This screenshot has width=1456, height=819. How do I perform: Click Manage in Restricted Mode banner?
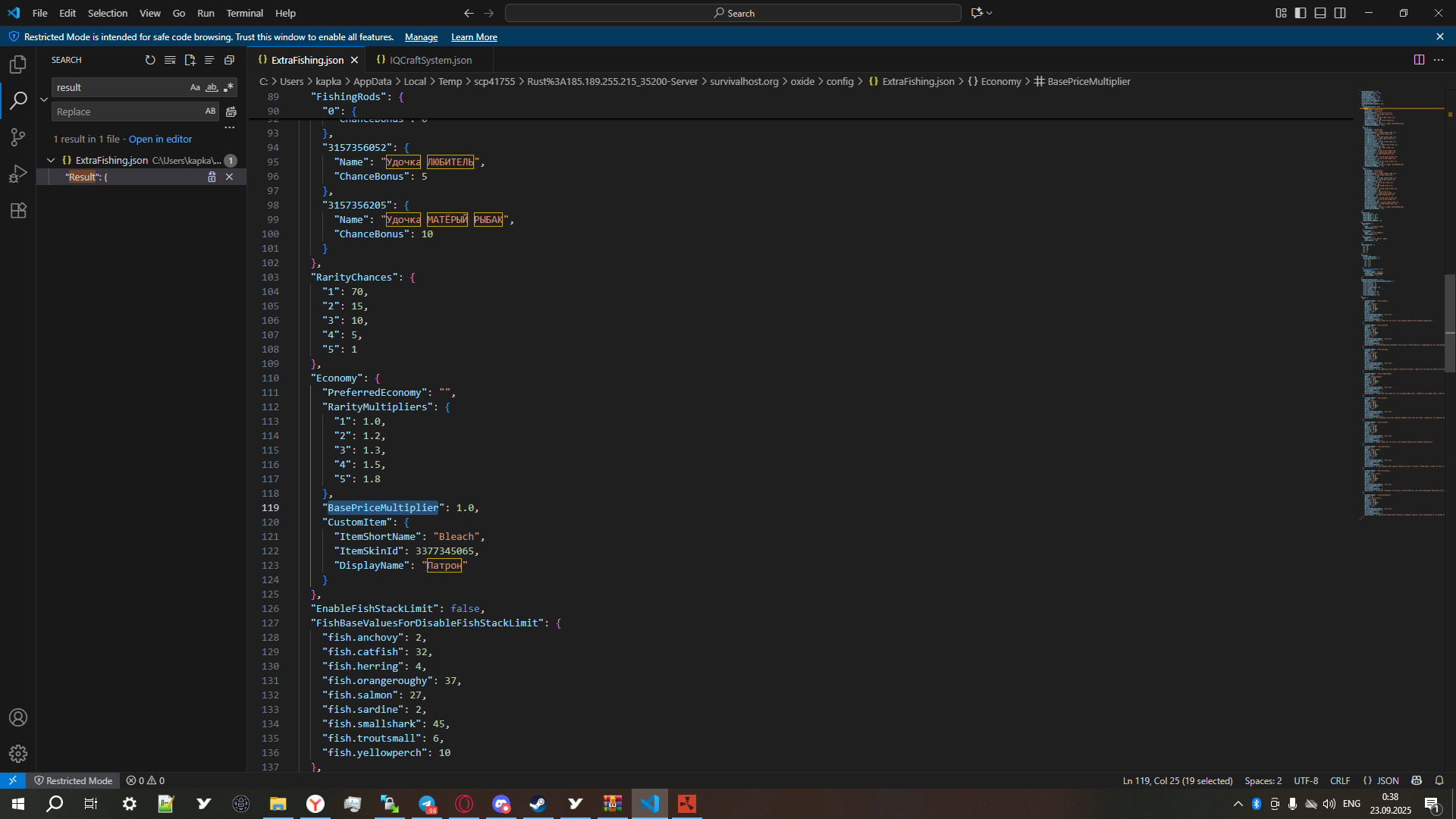click(x=421, y=37)
